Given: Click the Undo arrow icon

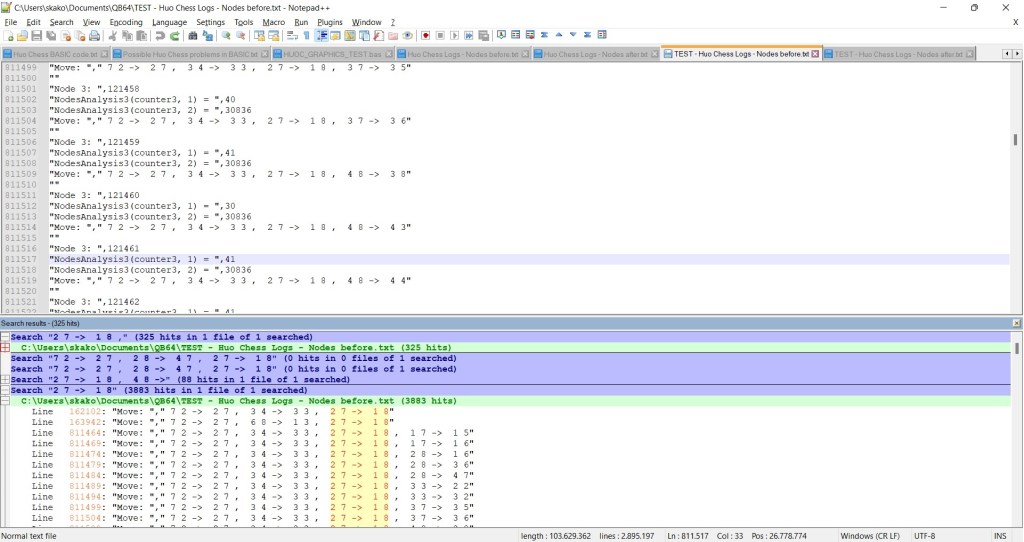Looking at the screenshot, I should pyautogui.click(x=160, y=36).
